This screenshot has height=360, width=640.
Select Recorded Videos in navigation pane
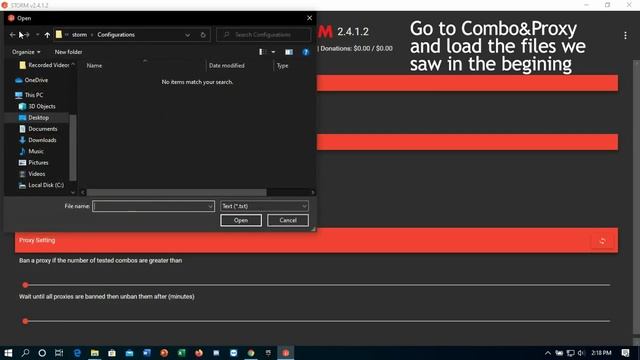click(44, 65)
